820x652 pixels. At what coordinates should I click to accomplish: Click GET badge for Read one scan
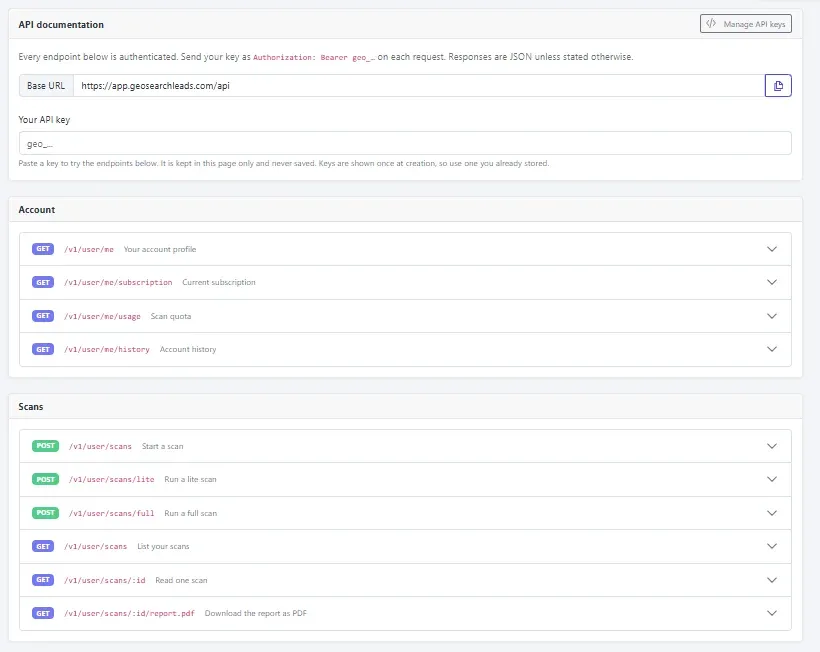pyautogui.click(x=43, y=580)
